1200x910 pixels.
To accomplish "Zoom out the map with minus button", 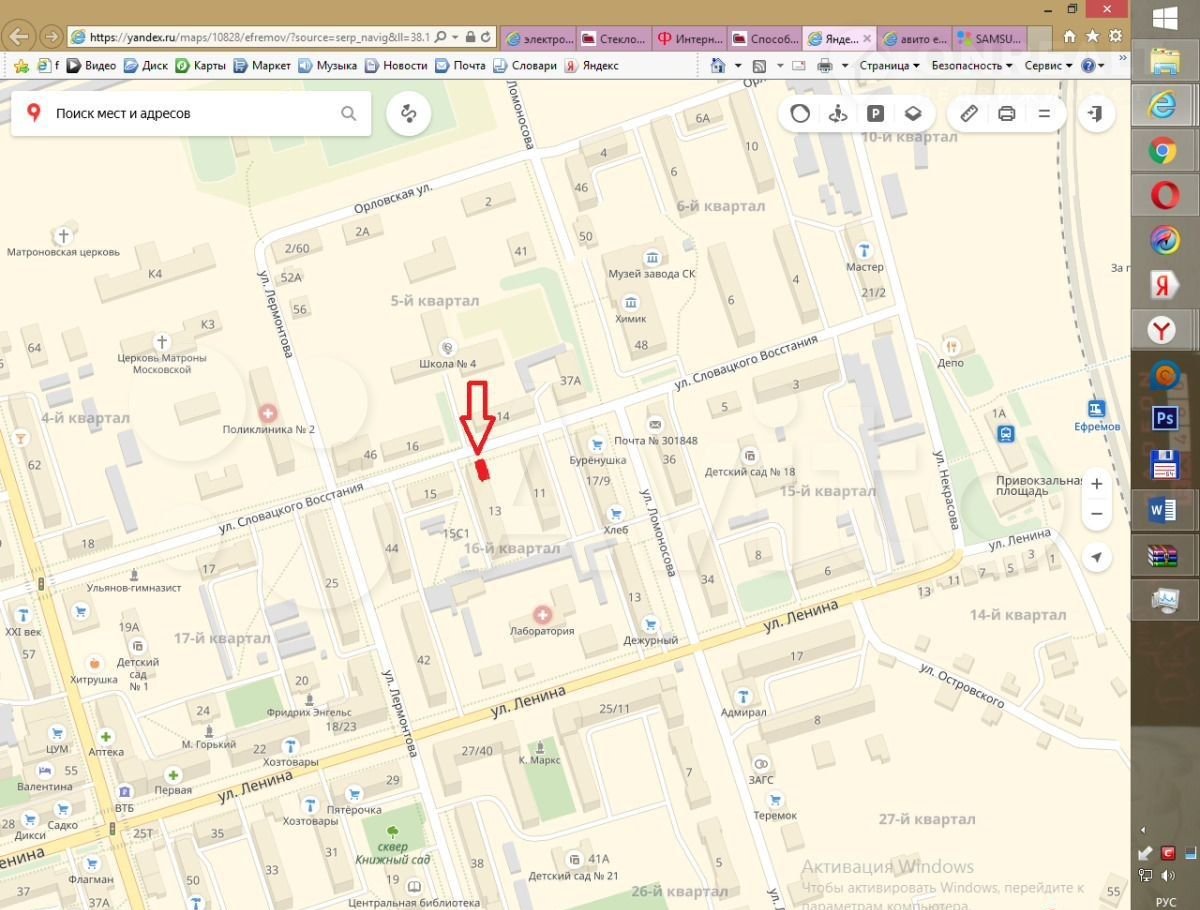I will (x=1097, y=514).
